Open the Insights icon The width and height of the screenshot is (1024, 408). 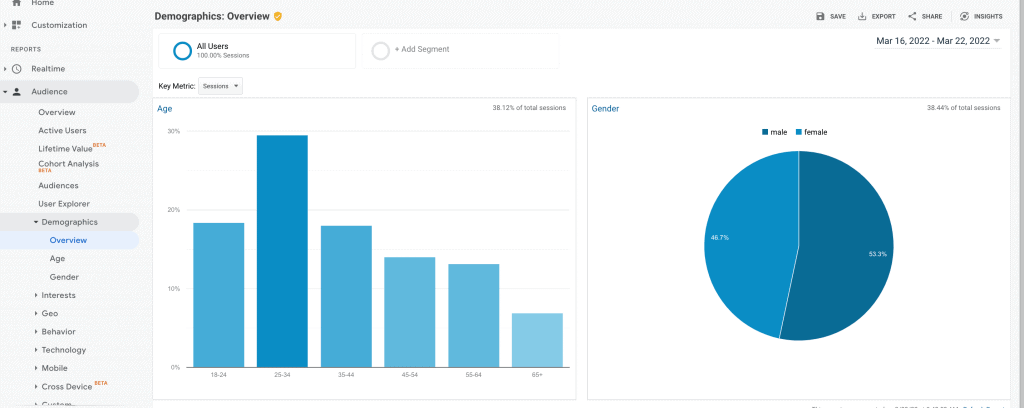964,16
